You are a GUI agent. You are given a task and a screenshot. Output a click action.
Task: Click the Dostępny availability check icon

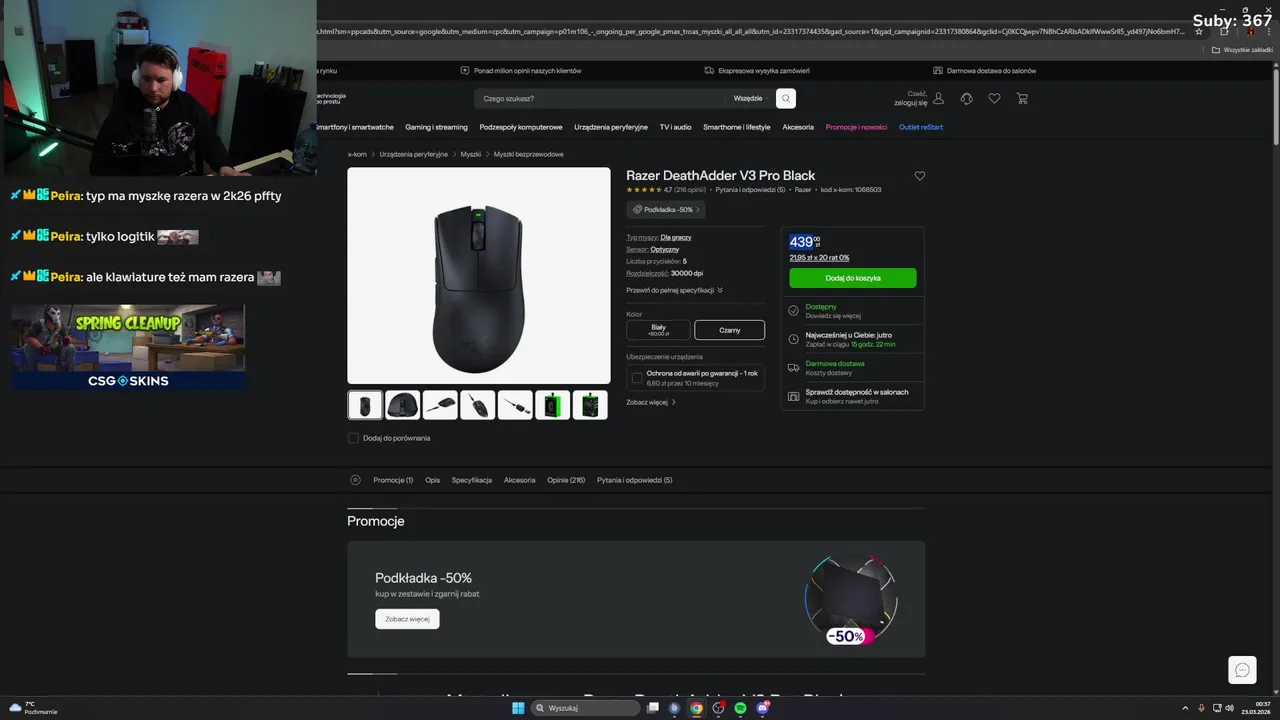point(793,311)
